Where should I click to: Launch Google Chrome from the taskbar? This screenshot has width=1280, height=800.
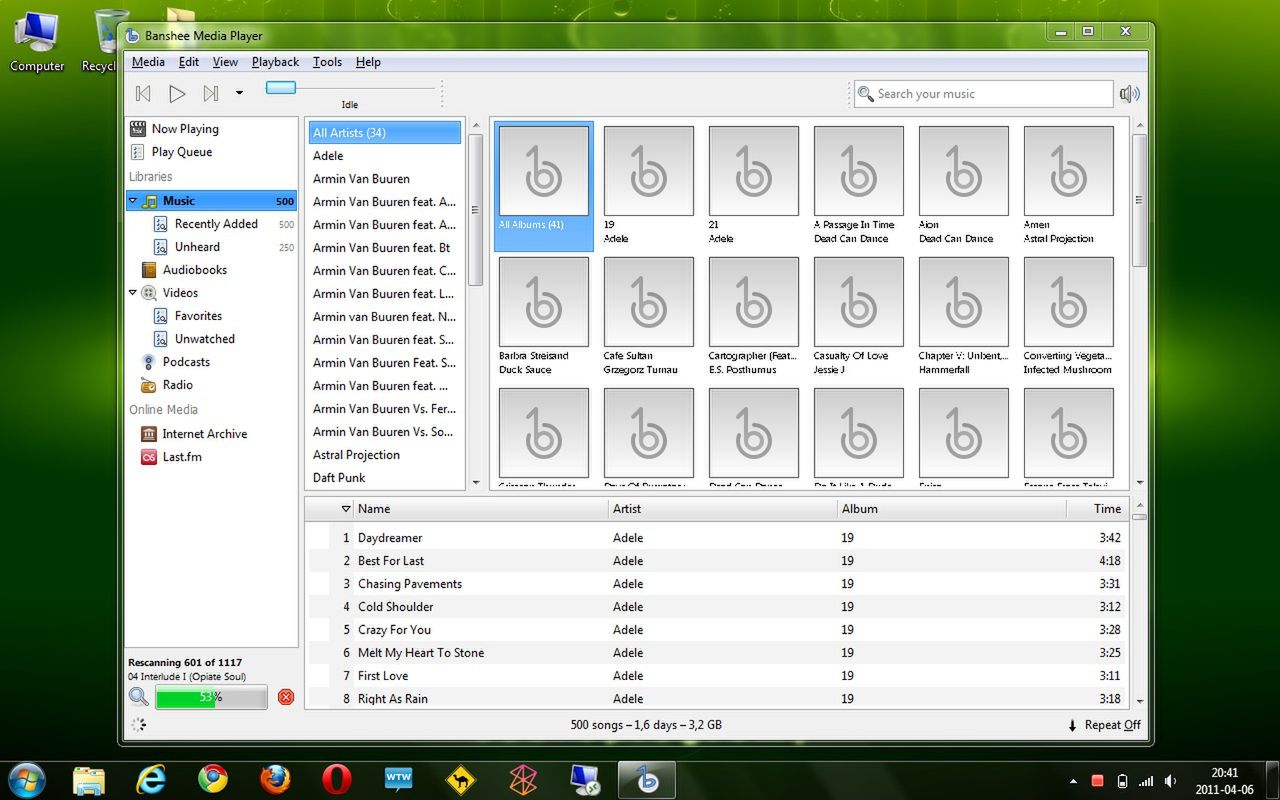point(212,779)
